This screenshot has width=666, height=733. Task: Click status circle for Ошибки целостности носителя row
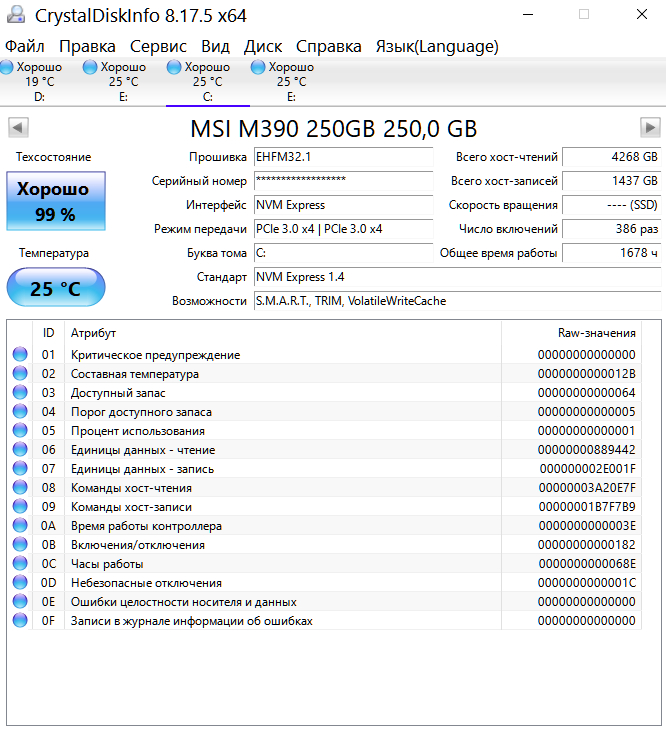click(20, 602)
